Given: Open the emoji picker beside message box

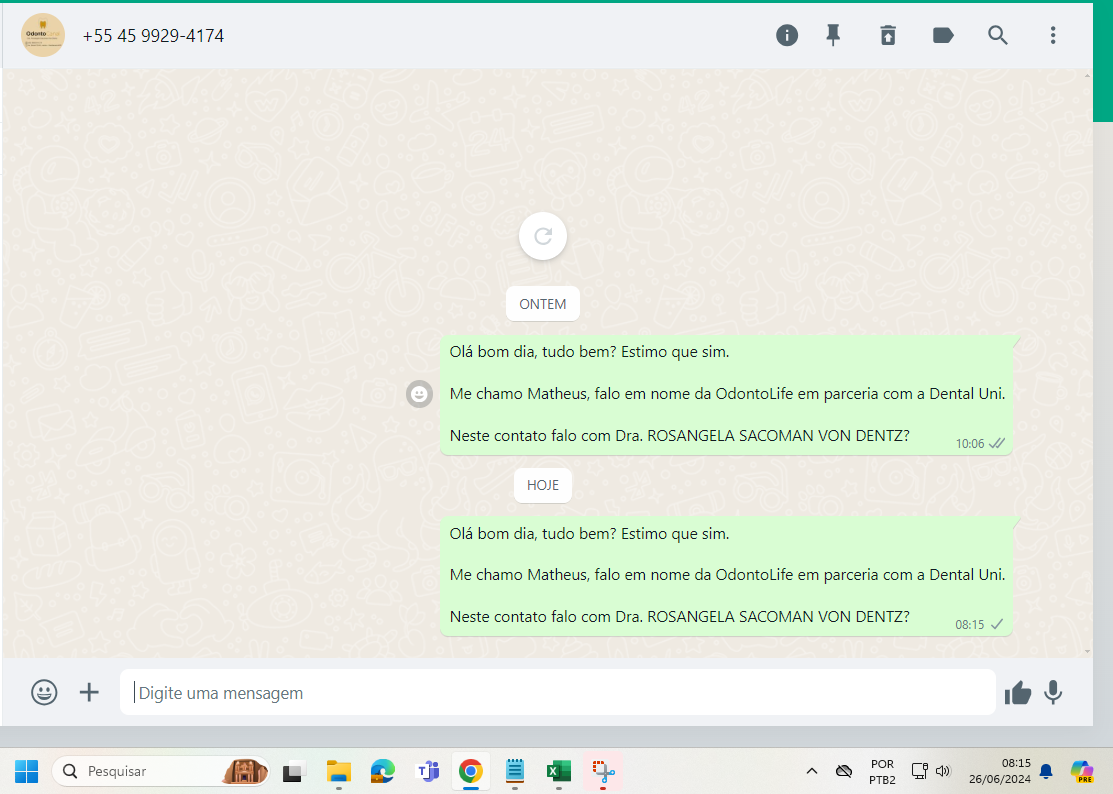Looking at the screenshot, I should click(x=44, y=692).
